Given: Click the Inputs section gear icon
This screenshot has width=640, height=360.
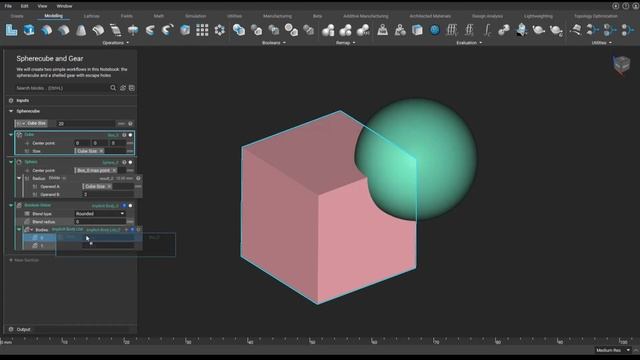Looking at the screenshot, I should (x=11, y=100).
